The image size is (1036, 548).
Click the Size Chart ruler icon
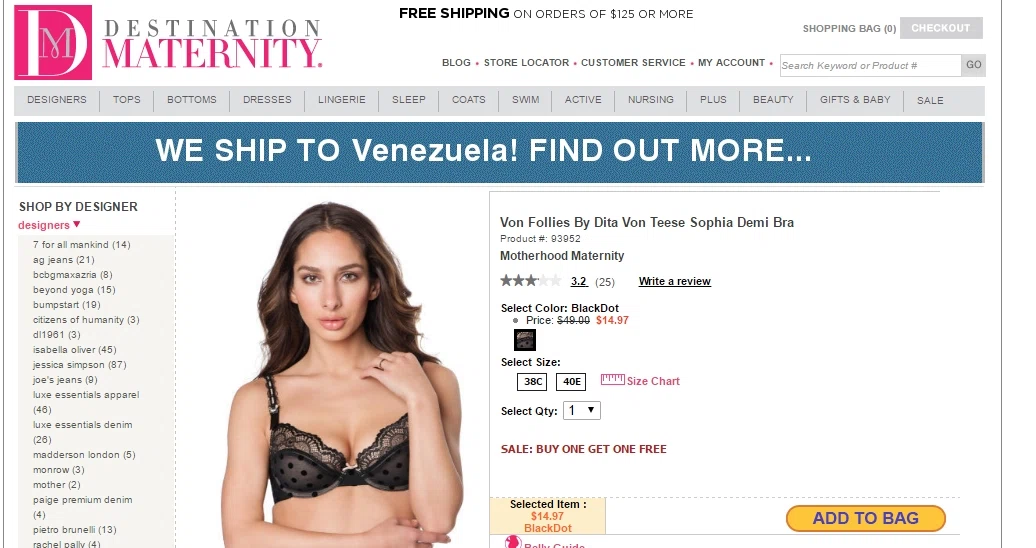(x=612, y=379)
